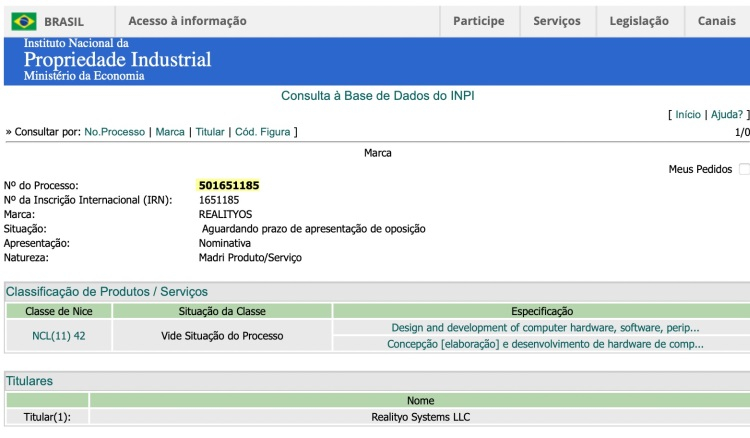Expand the 'Concepção [elaboração]' specification text
The height and width of the screenshot is (438, 750).
pos(545,344)
